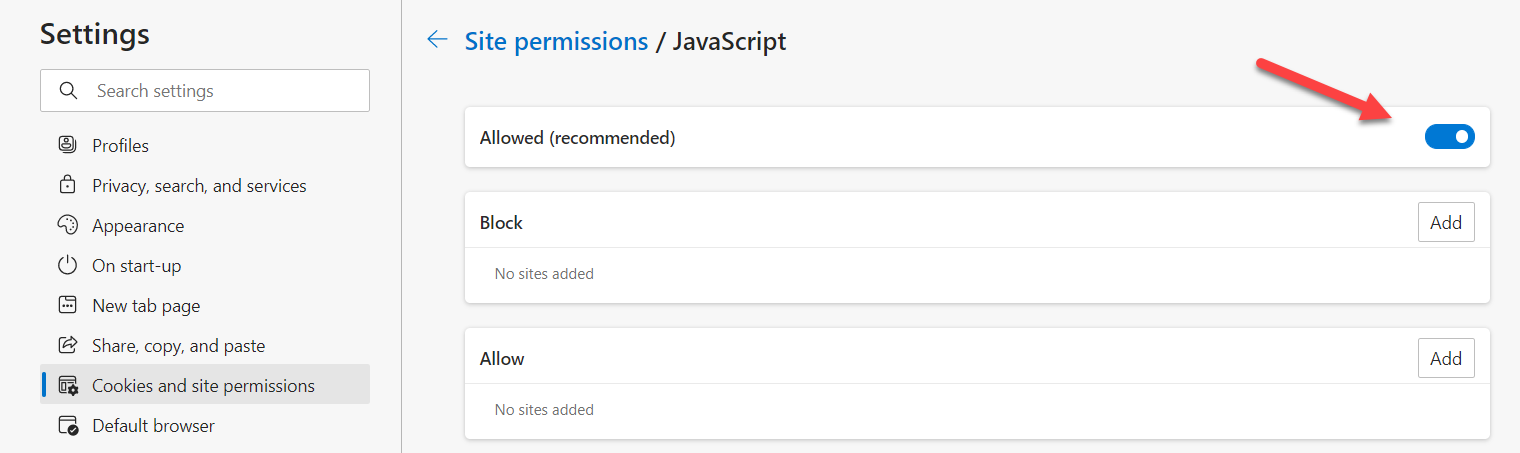Add a site to the Block list
Viewport: 1520px width, 453px height.
[x=1445, y=222]
